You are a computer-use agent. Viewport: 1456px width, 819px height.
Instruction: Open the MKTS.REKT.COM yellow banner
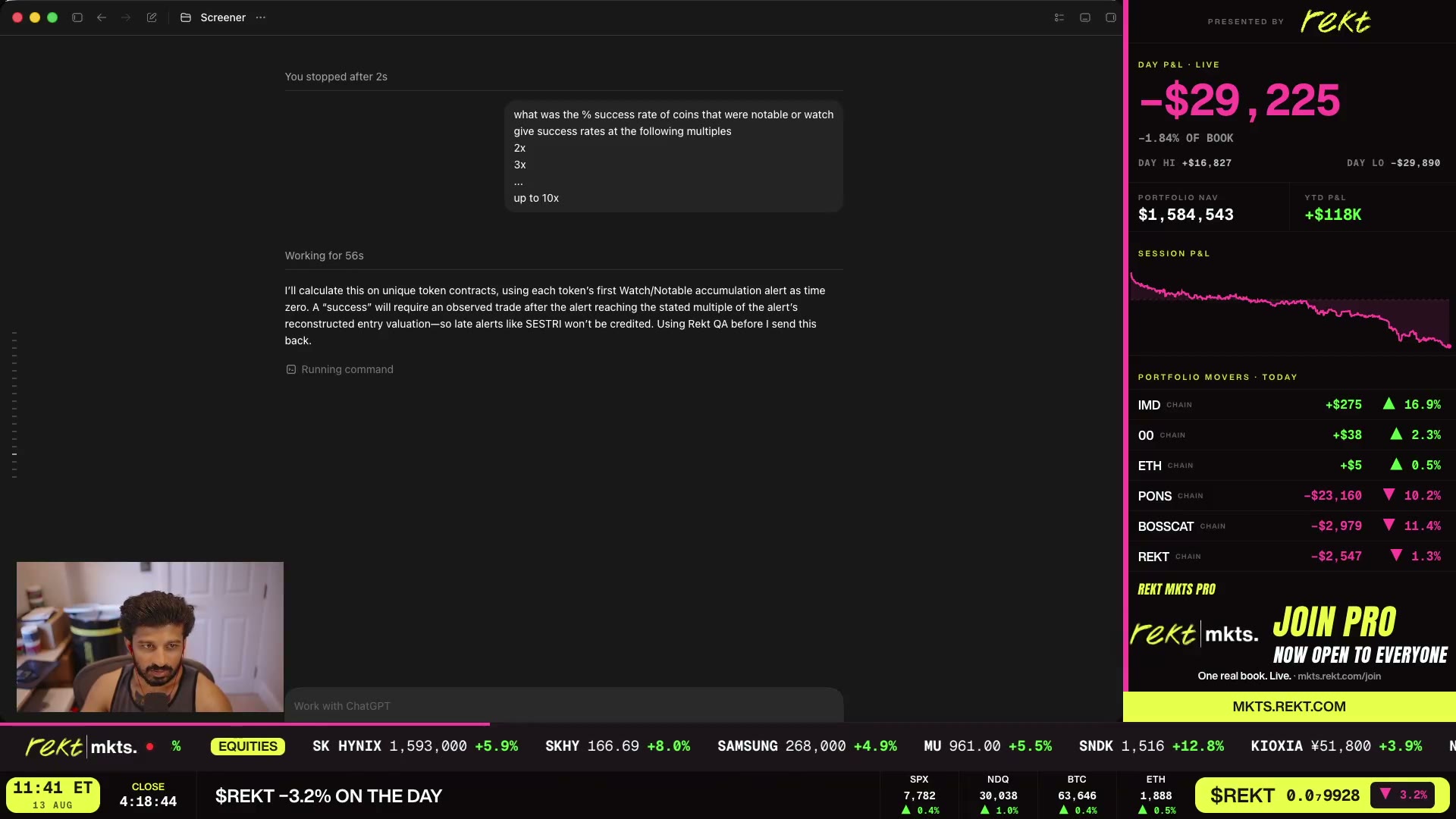(1289, 707)
